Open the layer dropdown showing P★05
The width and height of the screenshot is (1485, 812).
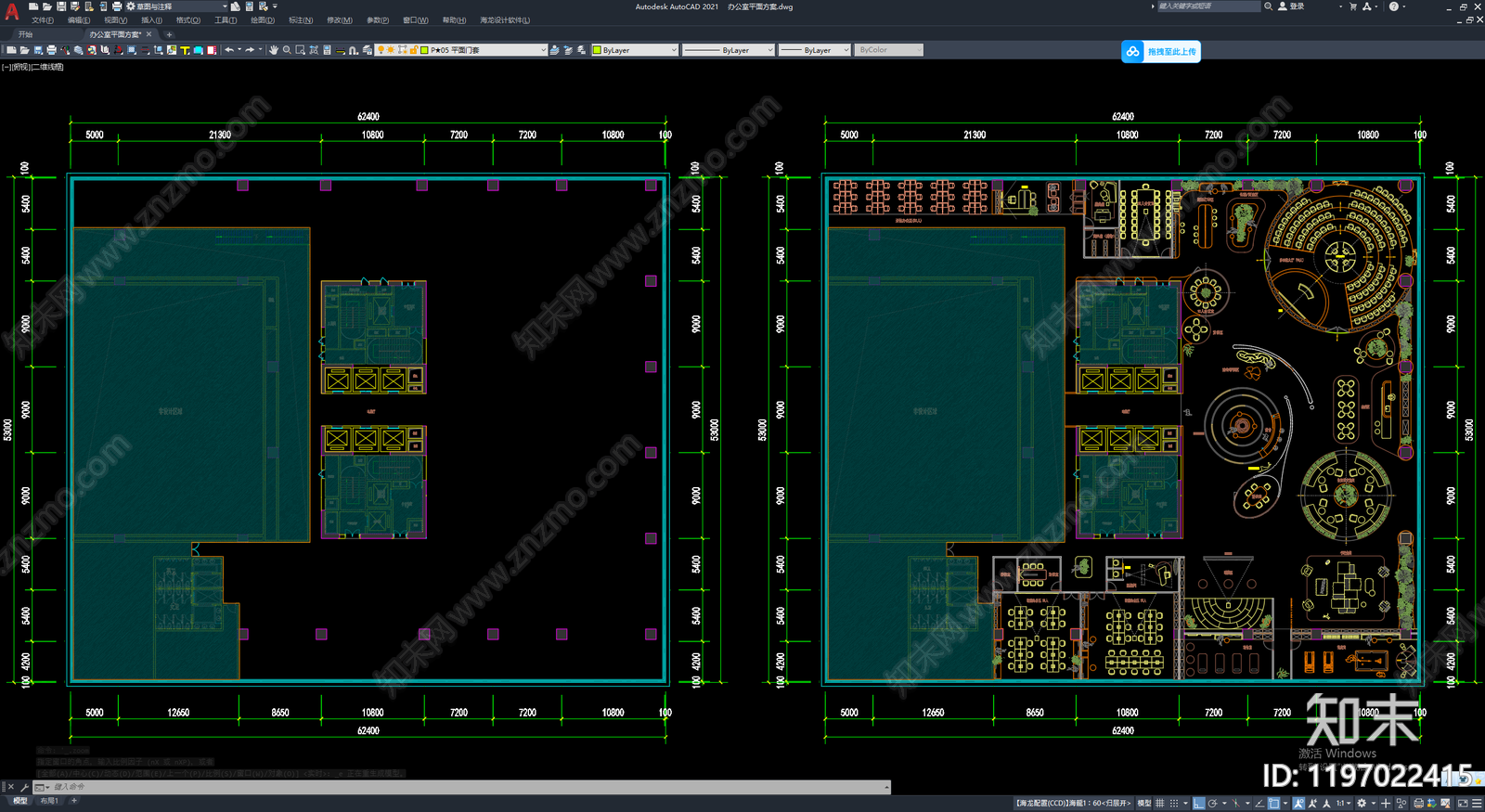[x=461, y=50]
